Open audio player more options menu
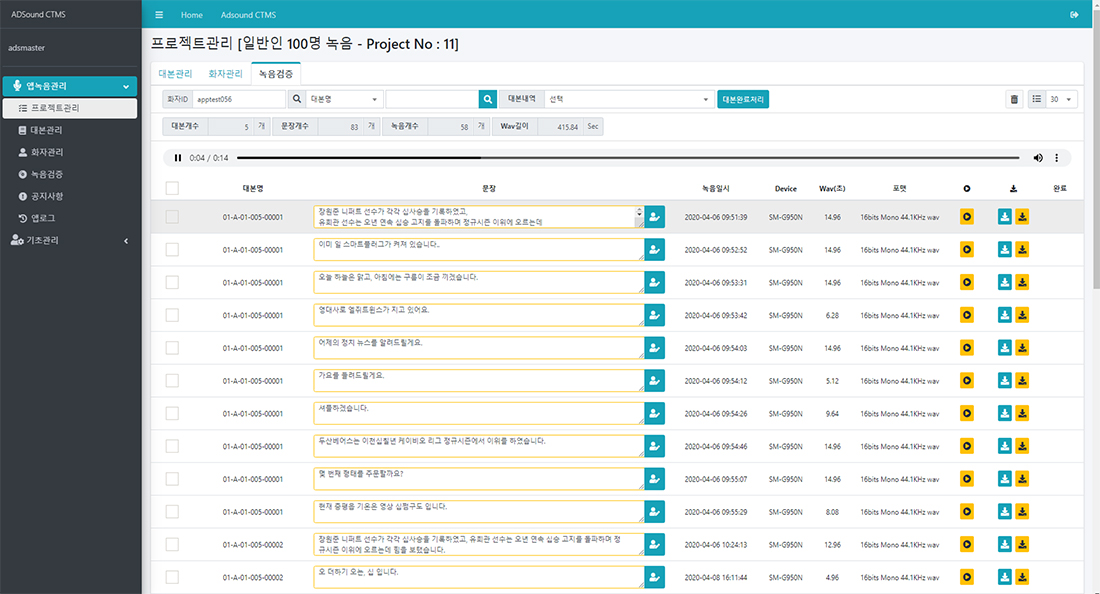The width and height of the screenshot is (1100, 594). tap(1057, 158)
